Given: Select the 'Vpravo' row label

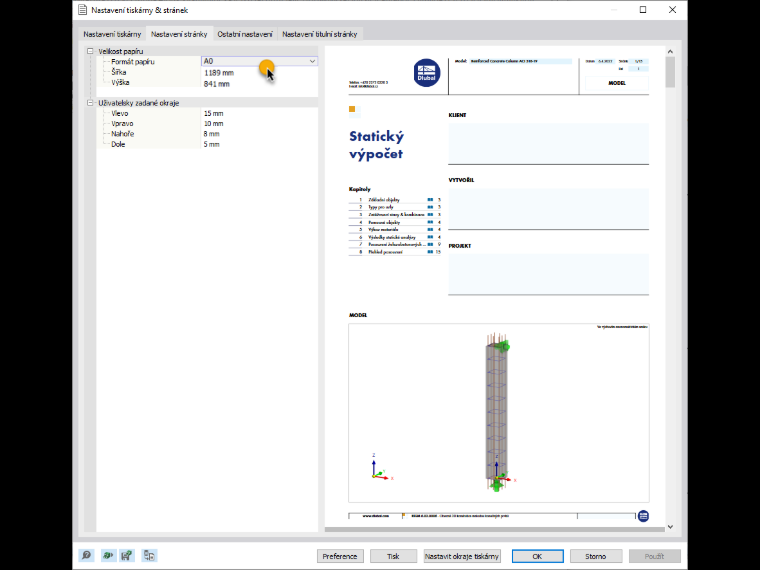Looking at the screenshot, I should tap(122, 124).
